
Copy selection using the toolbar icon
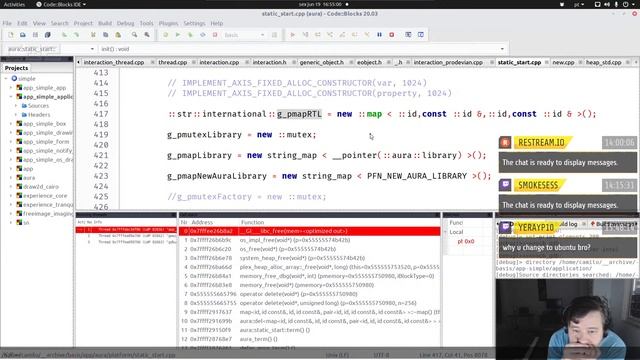[105, 35]
